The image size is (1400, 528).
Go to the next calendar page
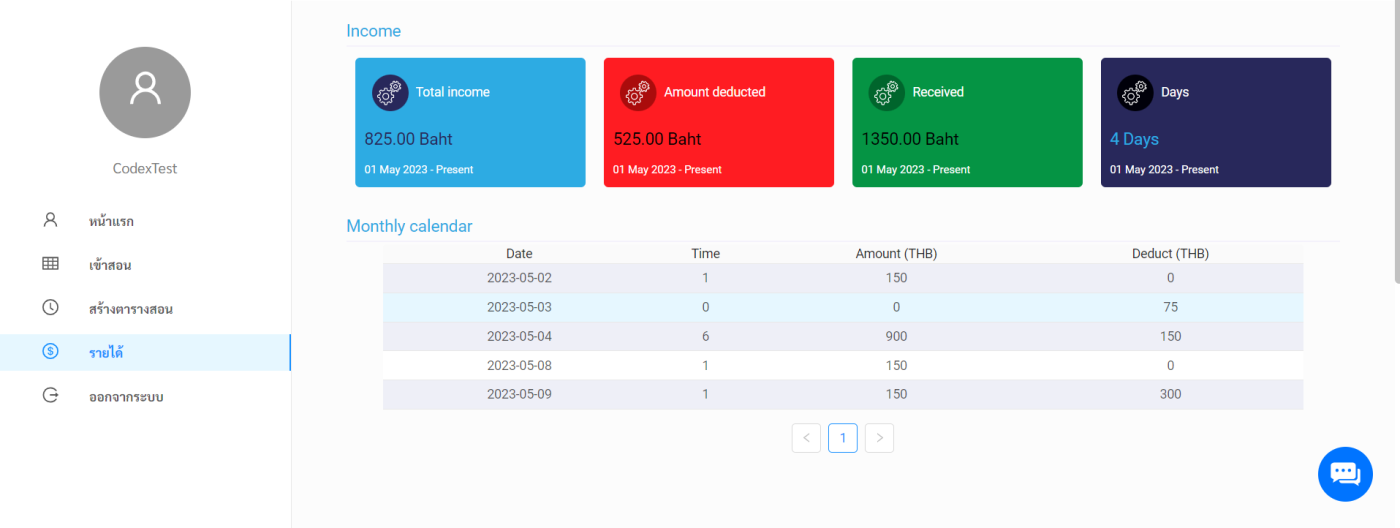pos(879,438)
